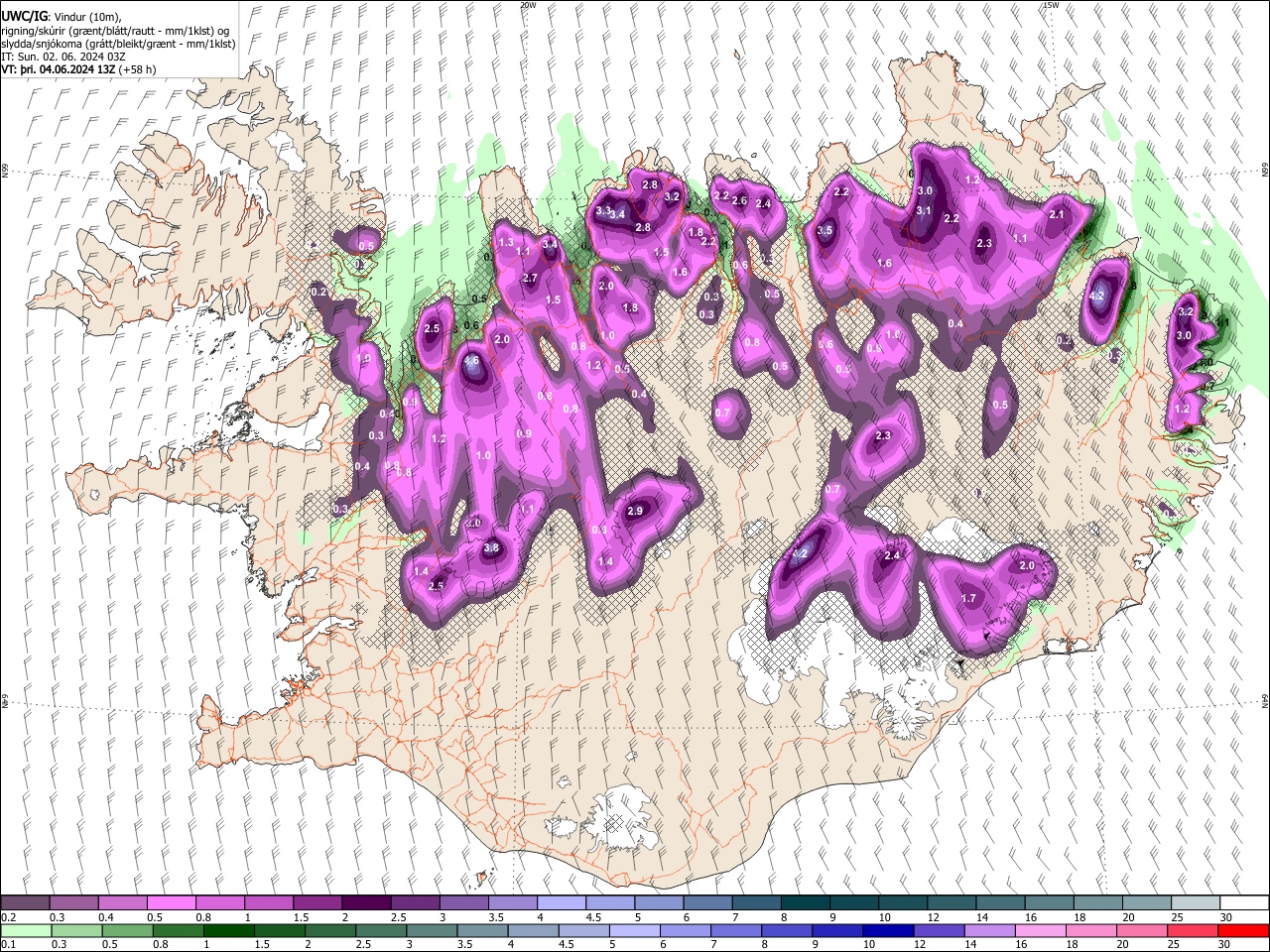
Task: Click the 20W longitude label
Action: tap(528, 5)
